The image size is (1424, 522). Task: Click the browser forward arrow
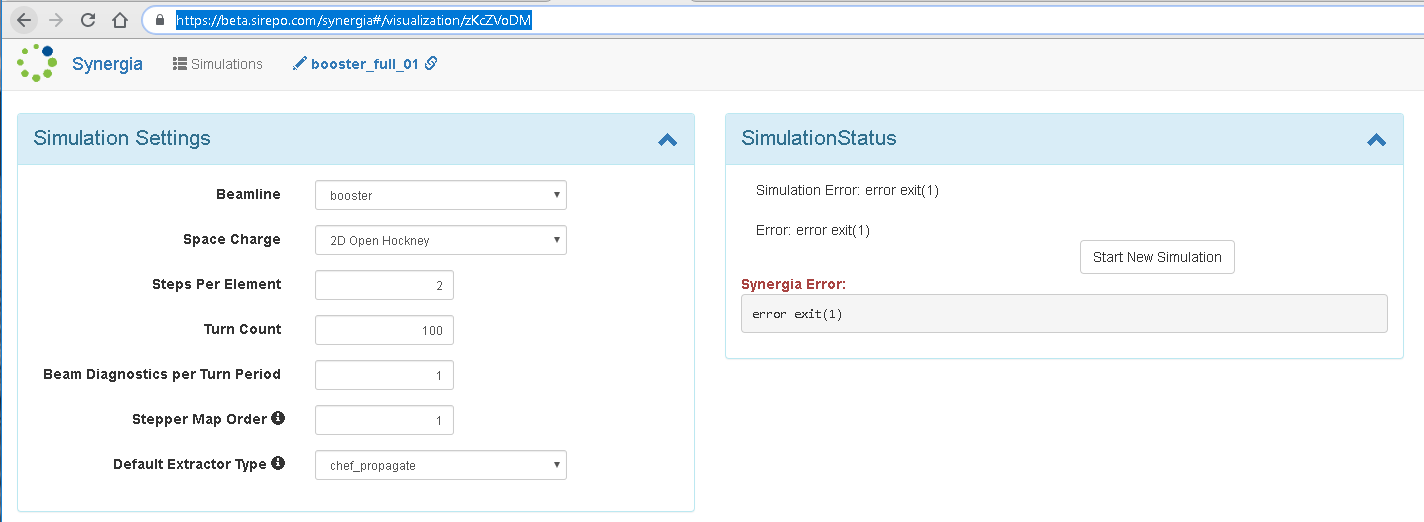(56, 20)
